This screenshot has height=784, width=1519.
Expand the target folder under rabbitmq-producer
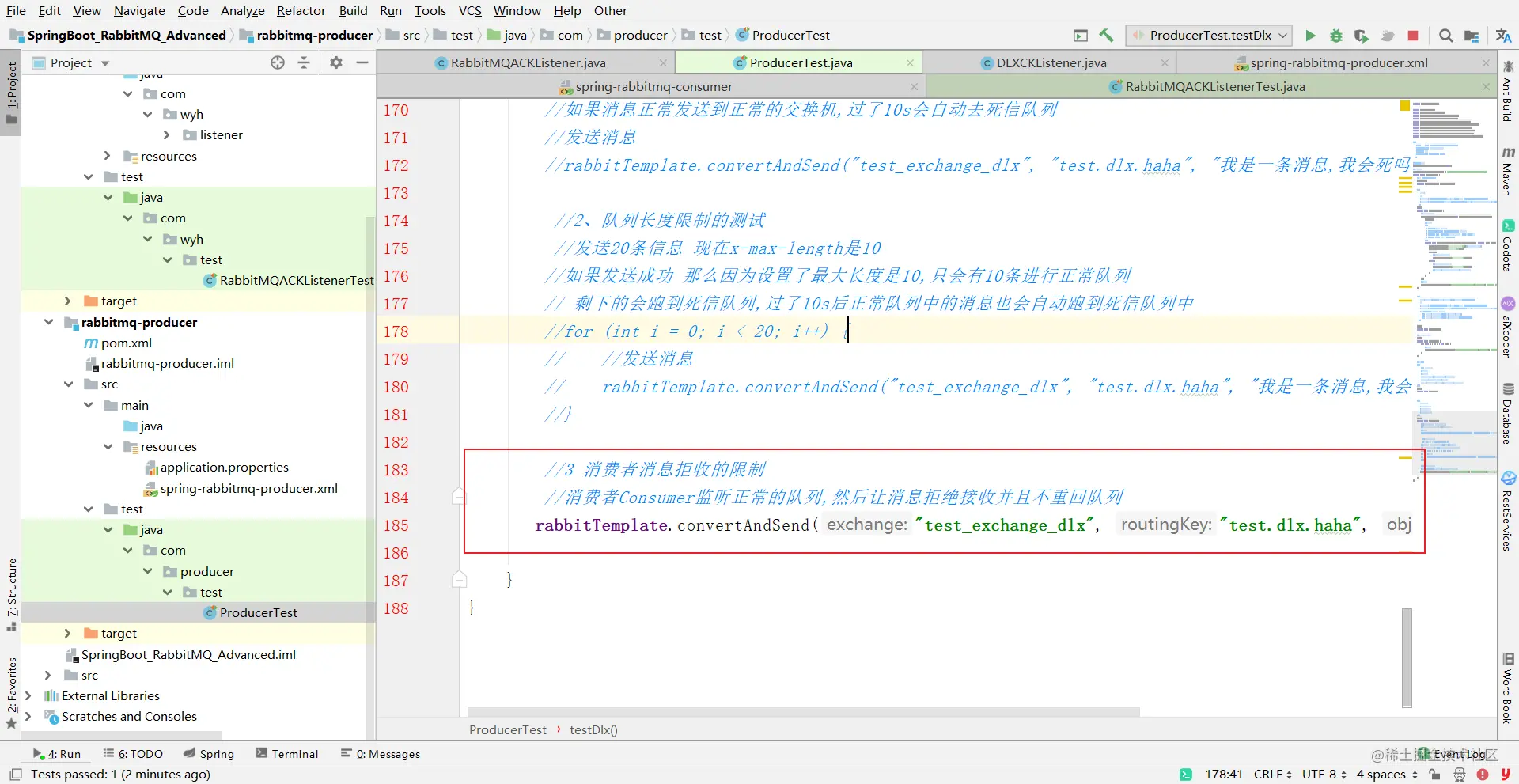click(x=66, y=633)
